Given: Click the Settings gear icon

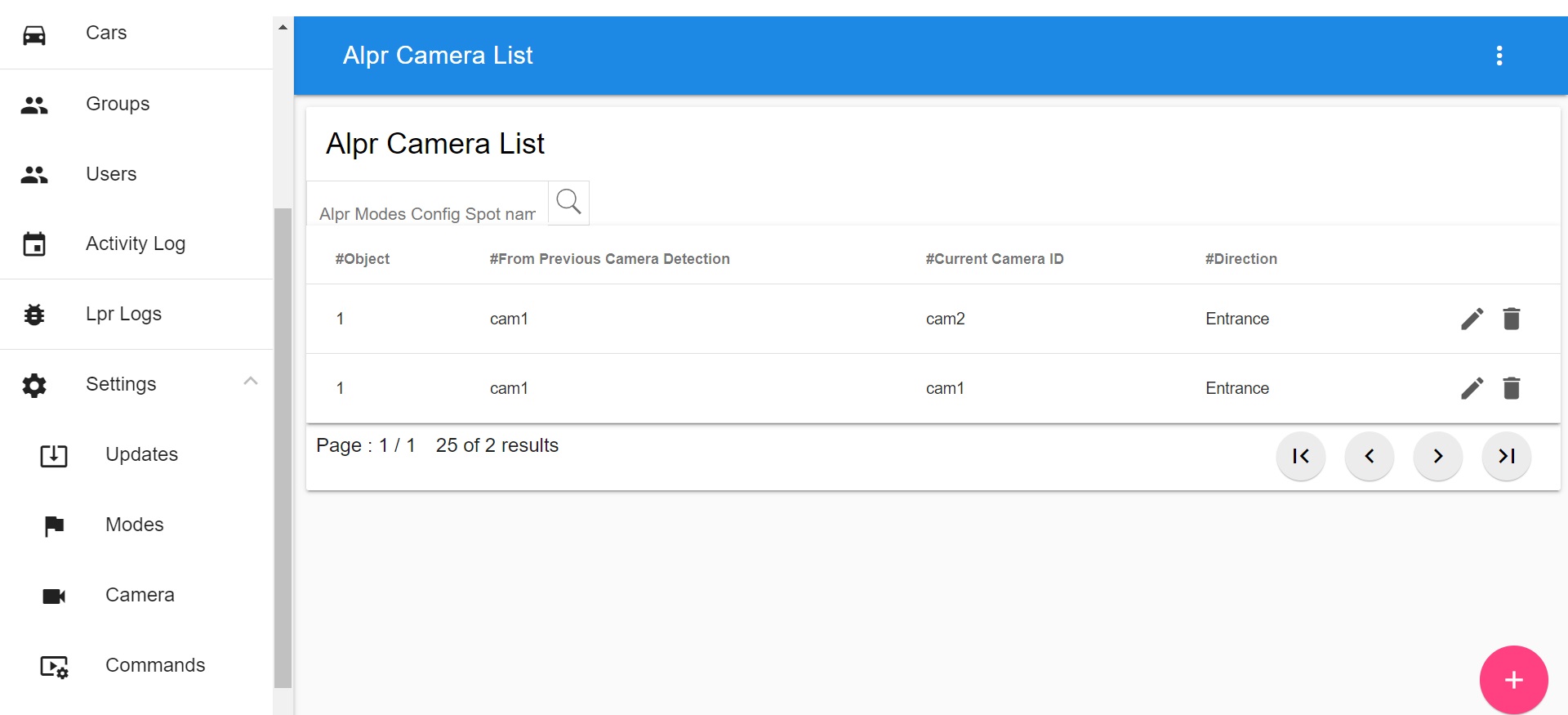Looking at the screenshot, I should pos(34,385).
